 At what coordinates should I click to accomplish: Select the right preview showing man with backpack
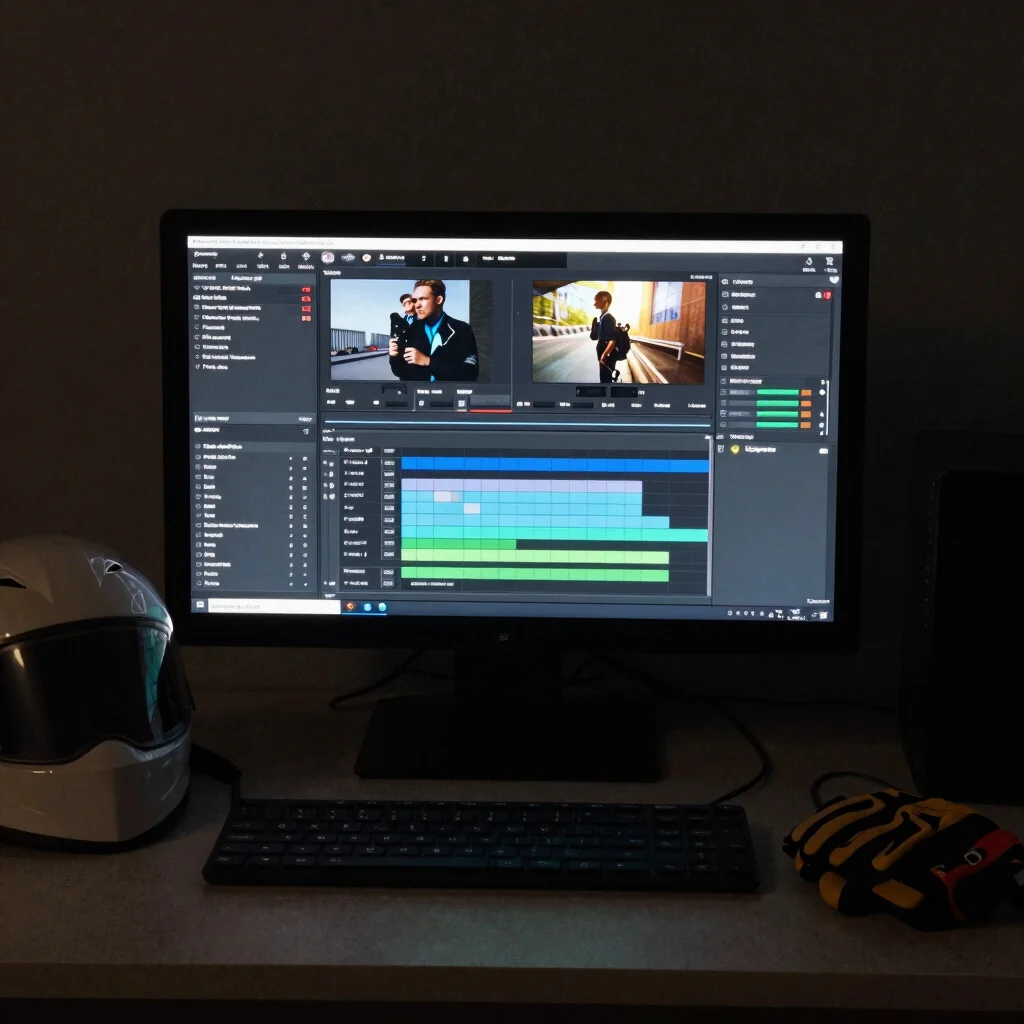pyautogui.click(x=618, y=332)
